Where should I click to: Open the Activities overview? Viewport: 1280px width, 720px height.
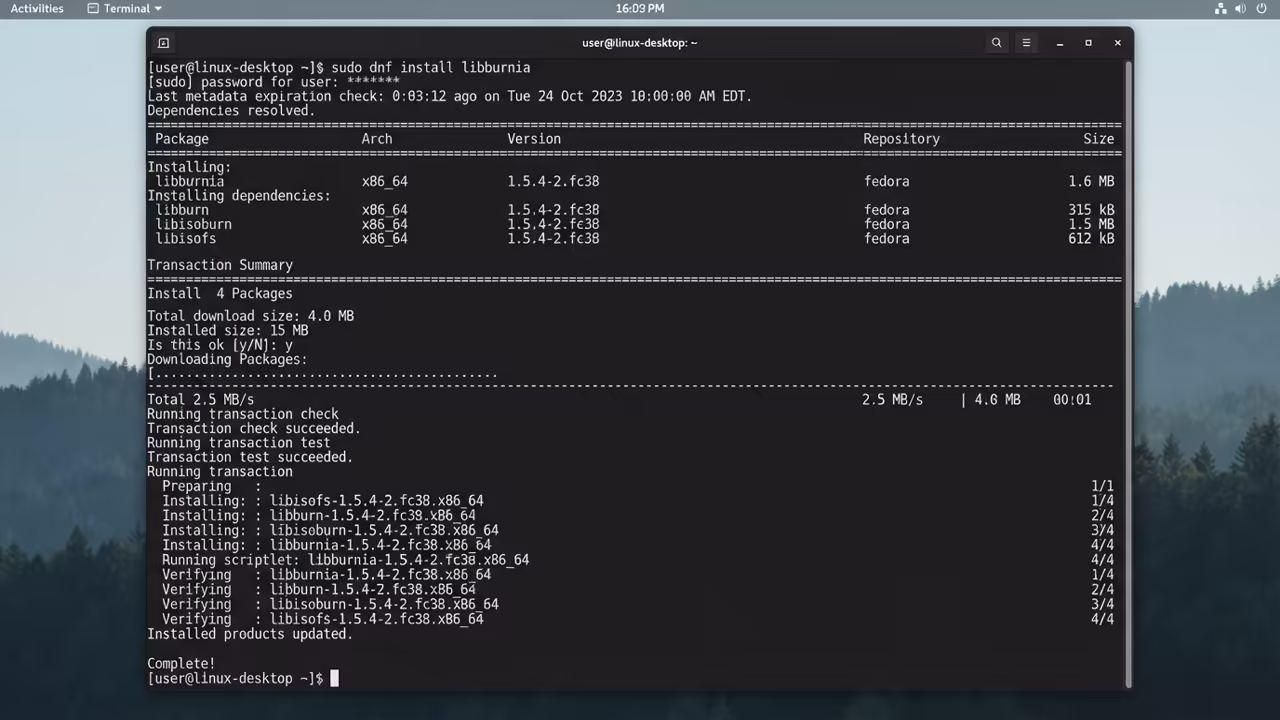[37, 8]
